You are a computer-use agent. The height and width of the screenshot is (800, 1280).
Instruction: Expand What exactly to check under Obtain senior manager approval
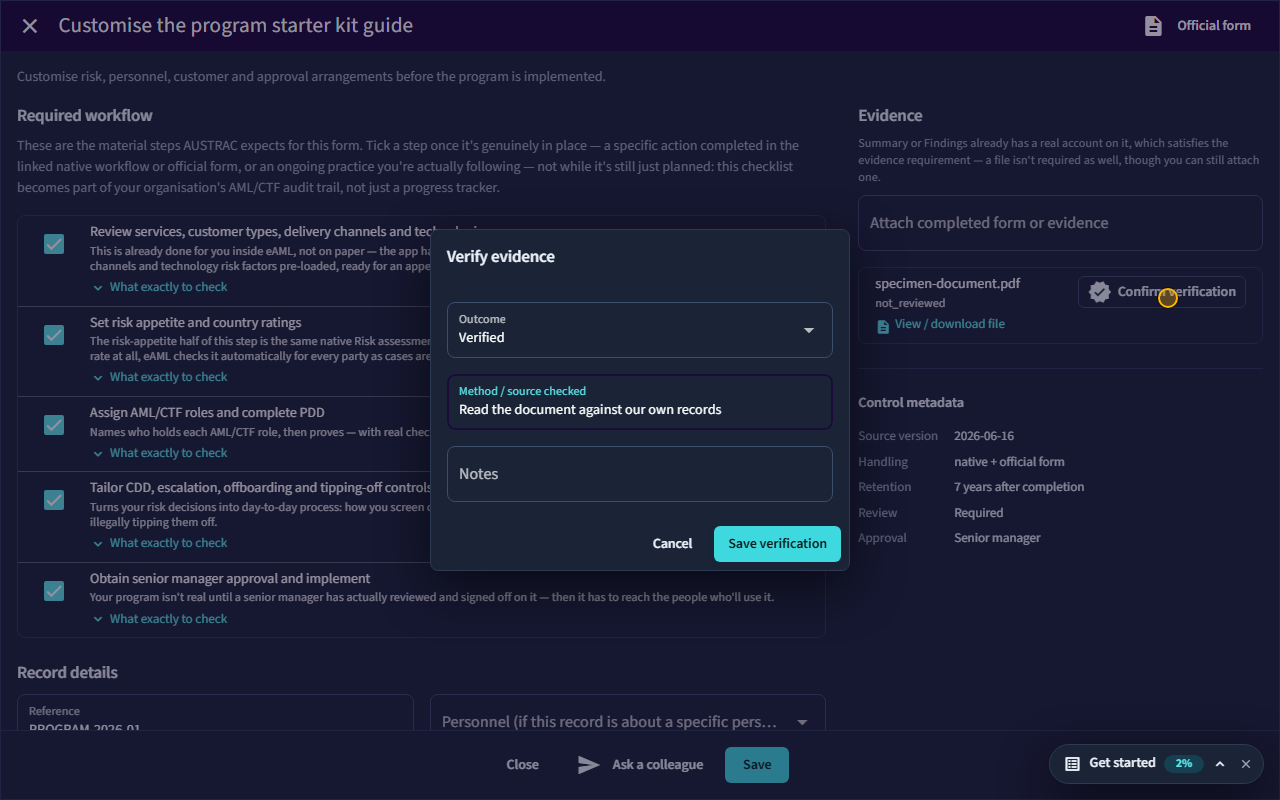click(160, 619)
